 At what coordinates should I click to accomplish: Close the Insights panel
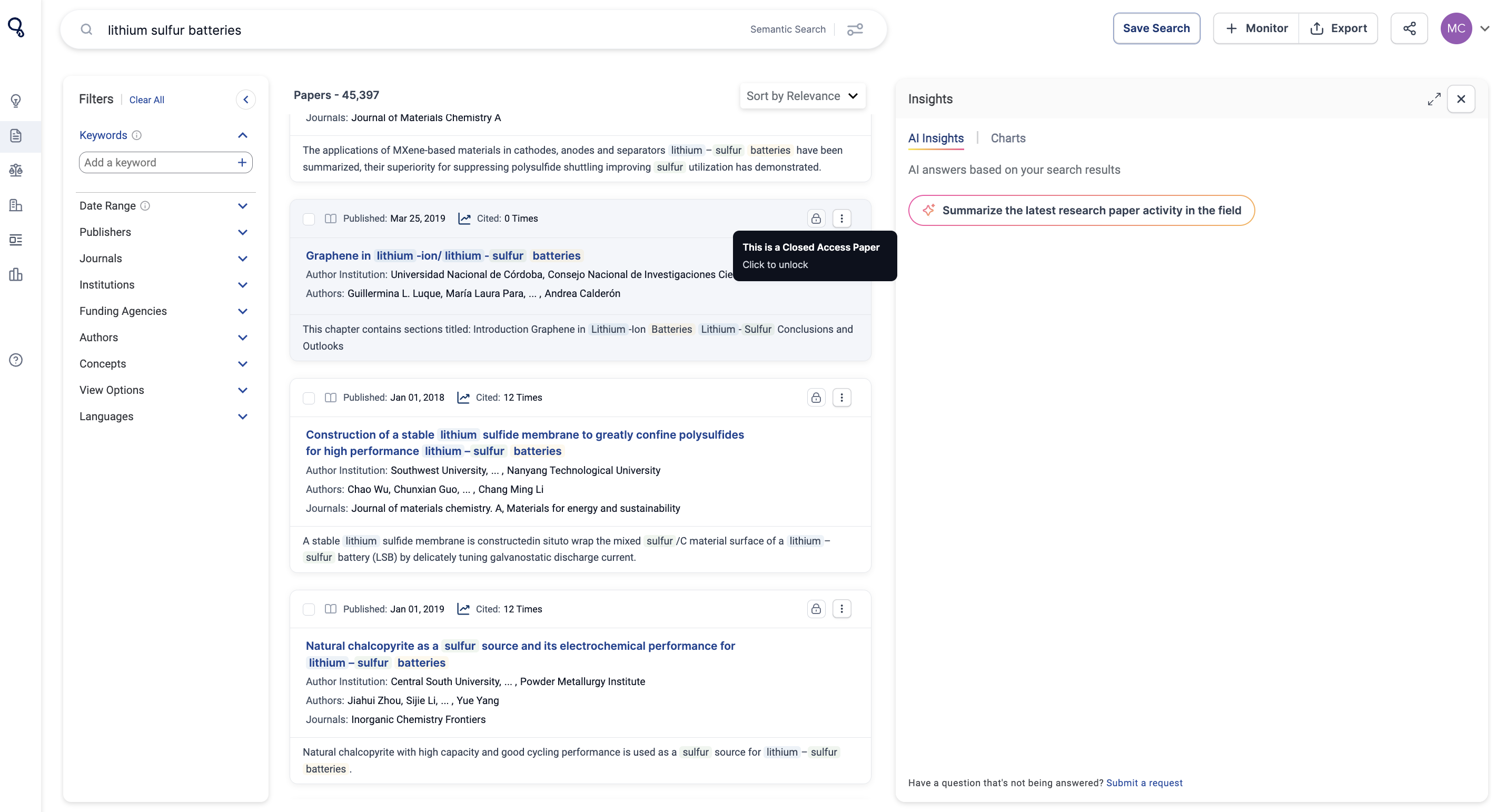[x=1461, y=99]
